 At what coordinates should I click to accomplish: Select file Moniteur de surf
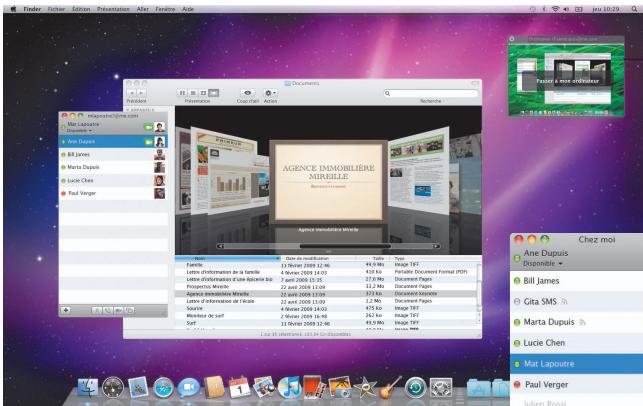click(327, 316)
